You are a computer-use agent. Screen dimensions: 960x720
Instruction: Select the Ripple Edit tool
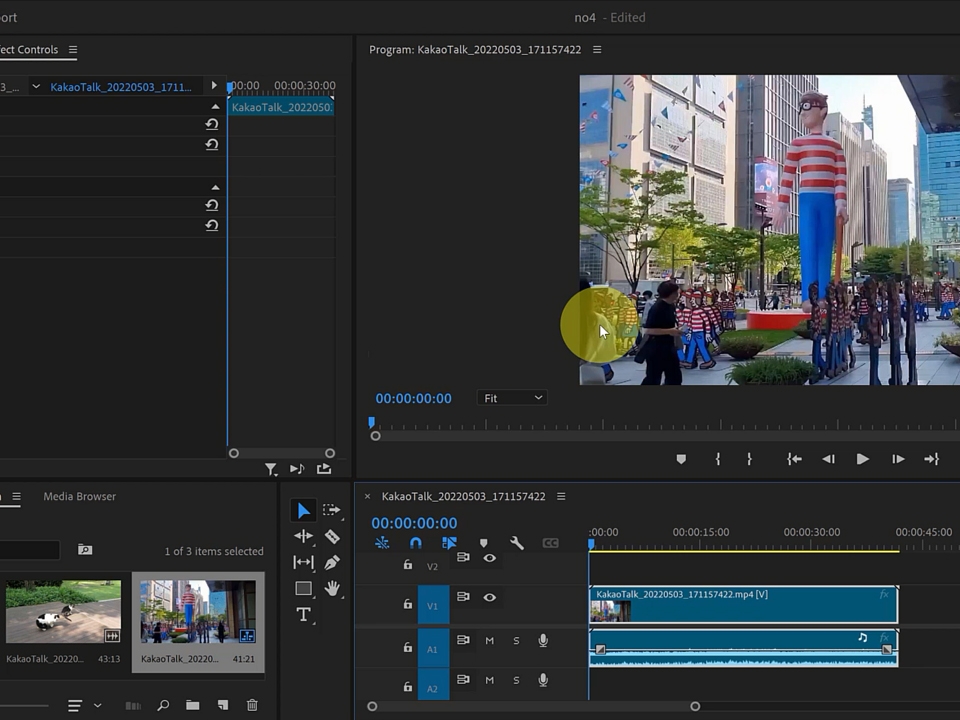tap(303, 536)
